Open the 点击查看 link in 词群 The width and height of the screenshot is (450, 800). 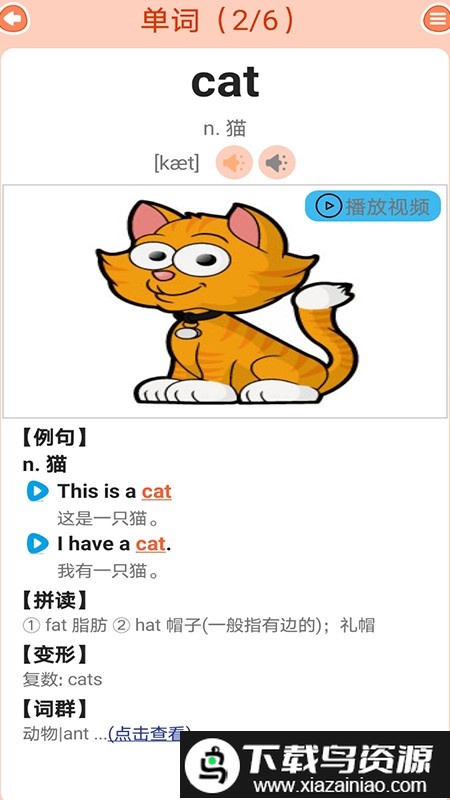tap(149, 734)
